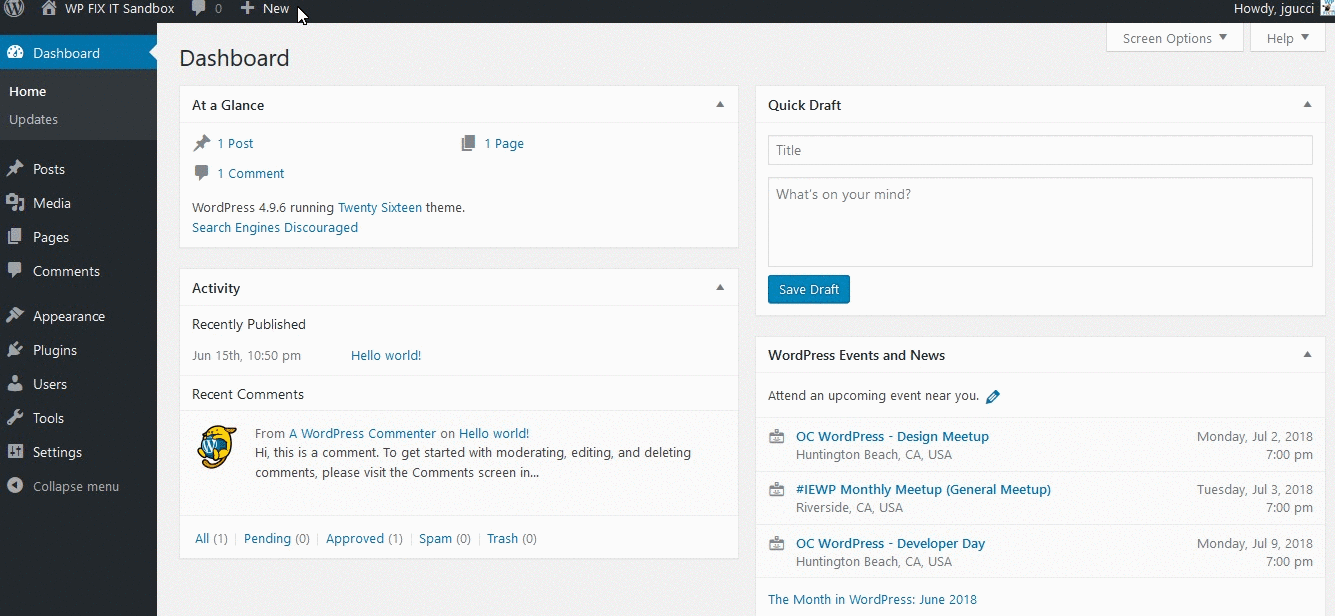Open the New content menu in admin bar
Screen dimensions: 1335x616
click(x=265, y=9)
